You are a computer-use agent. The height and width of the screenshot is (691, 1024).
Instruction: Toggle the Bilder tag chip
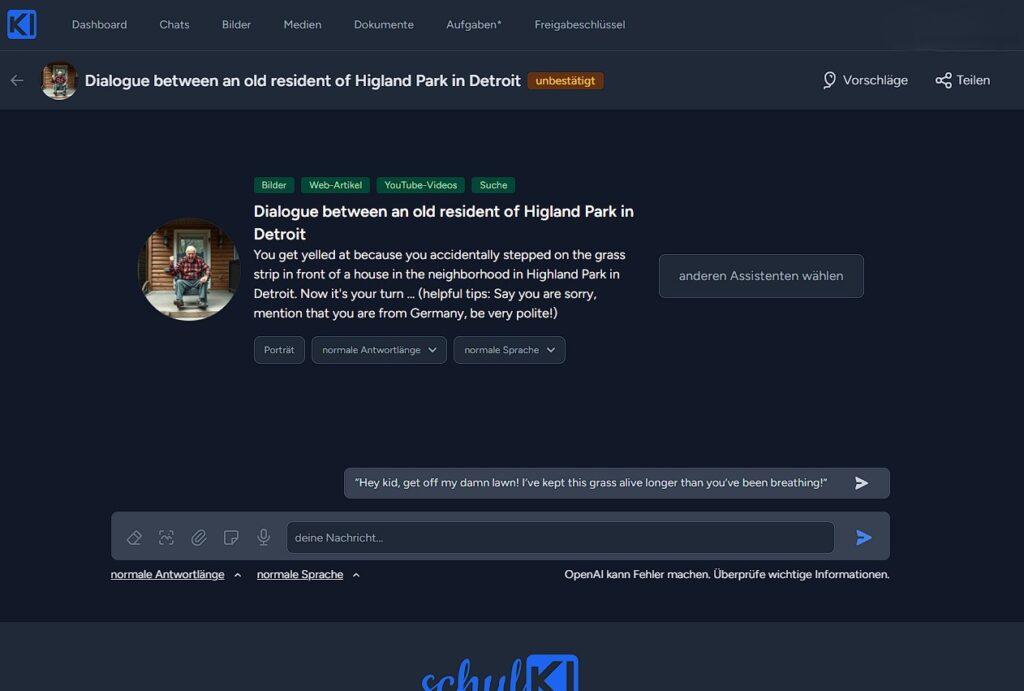pos(274,185)
